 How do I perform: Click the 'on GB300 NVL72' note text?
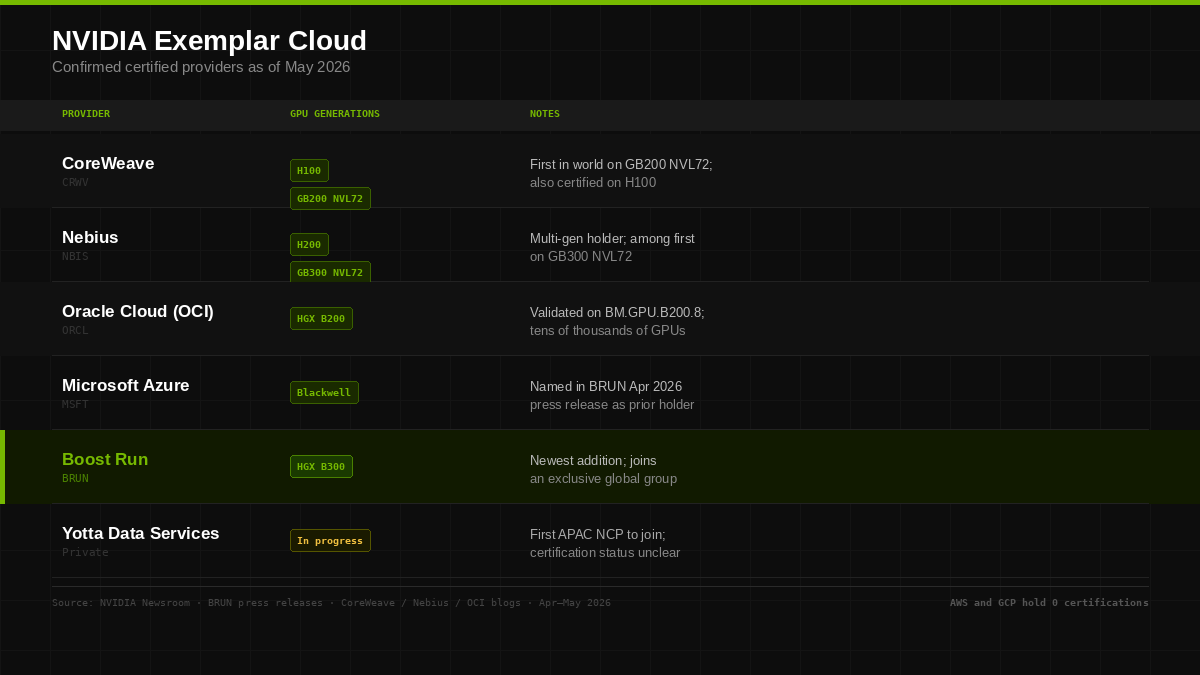[581, 257]
